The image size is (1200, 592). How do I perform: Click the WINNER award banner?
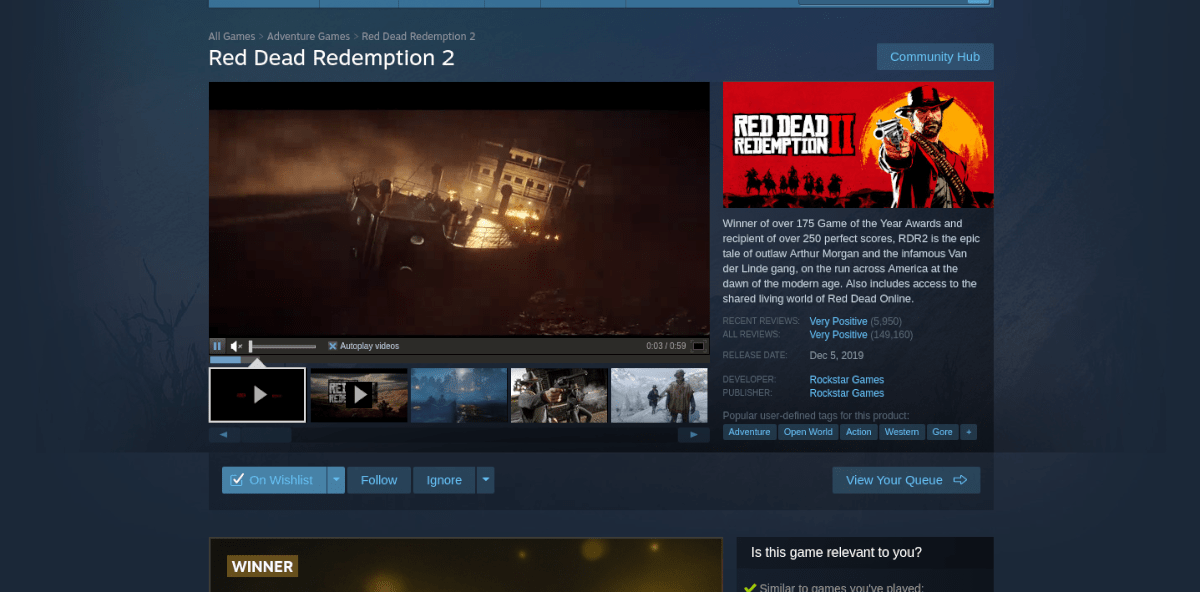[x=262, y=567]
